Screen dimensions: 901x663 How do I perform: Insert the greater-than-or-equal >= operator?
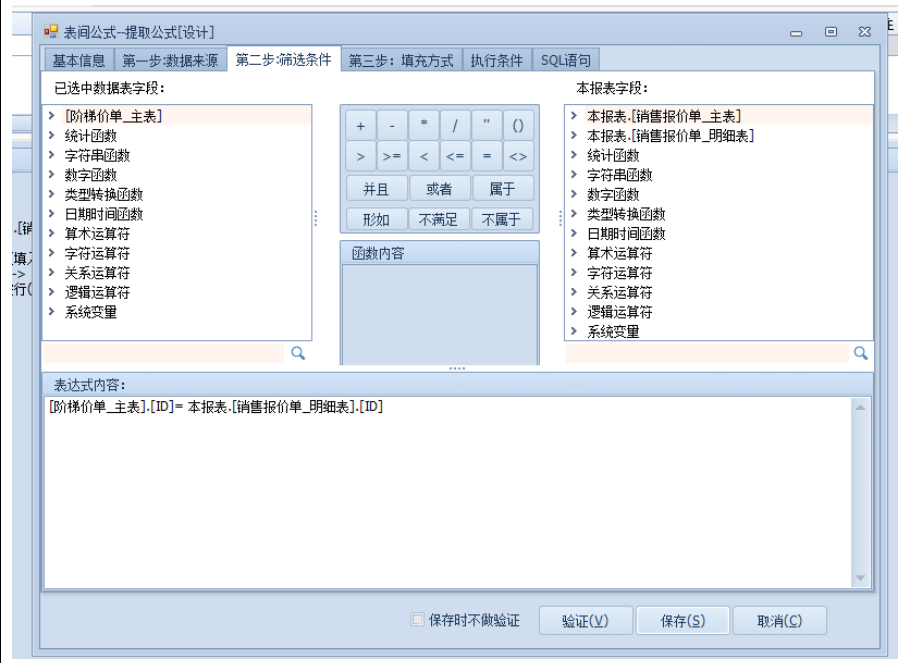392,157
